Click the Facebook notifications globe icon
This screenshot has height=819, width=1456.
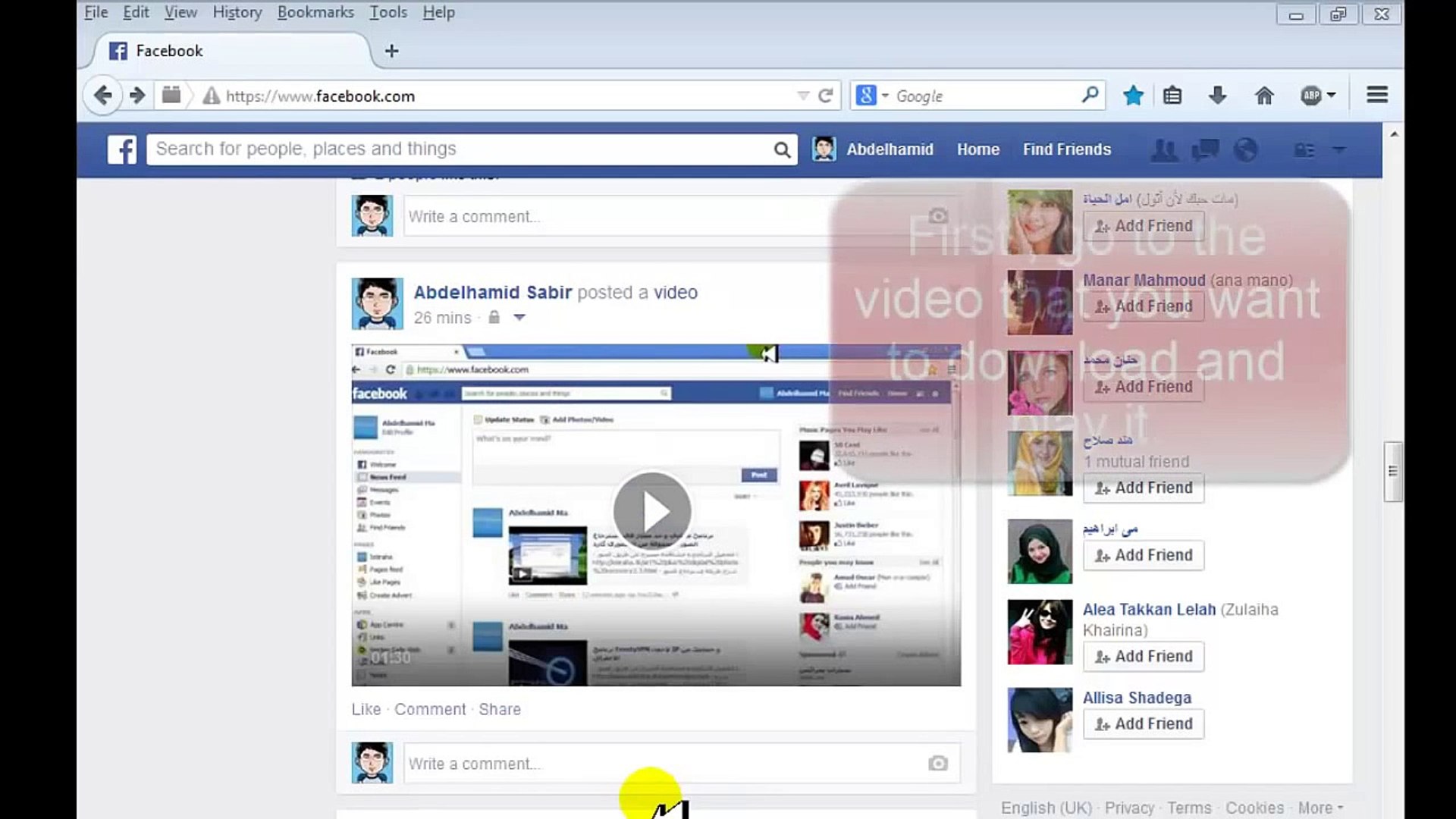coord(1247,149)
